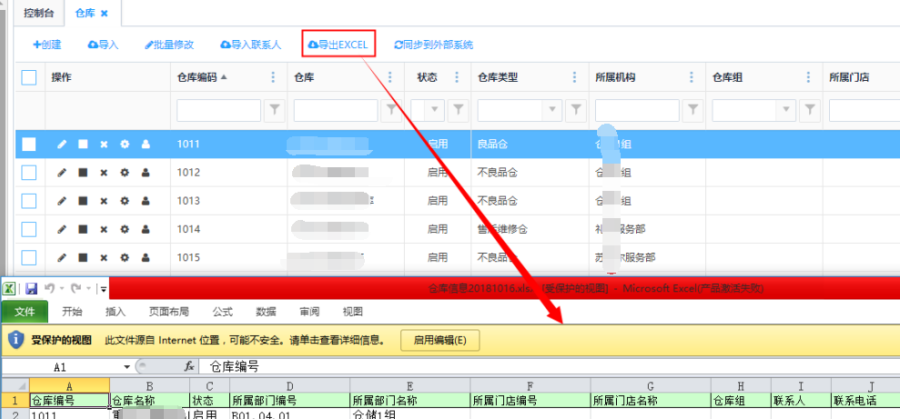Click the 仓库 column filter input field
Image resolution: width=900 pixels, height=419 pixels.
(x=335, y=109)
